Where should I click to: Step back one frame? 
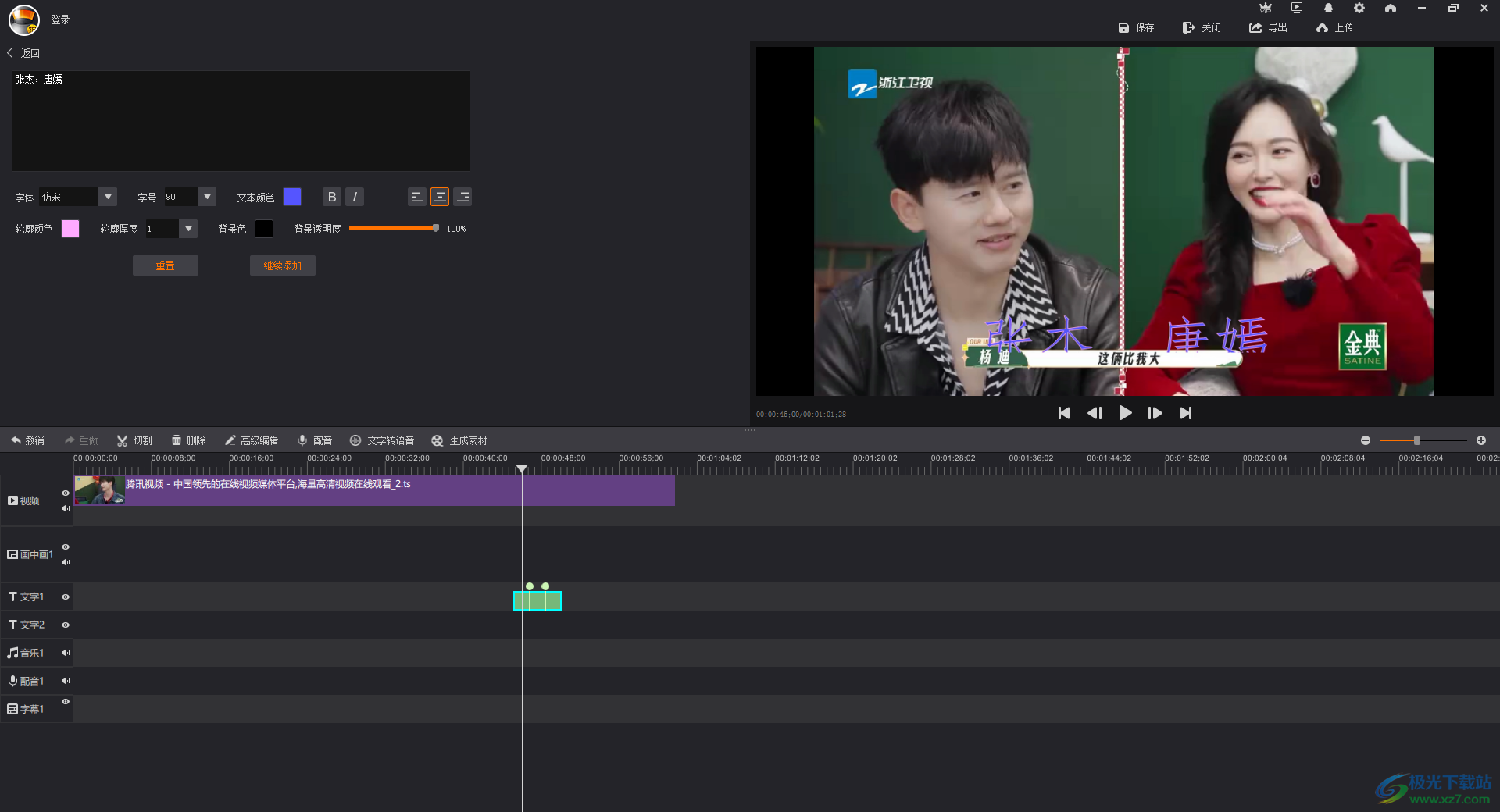tap(1095, 413)
